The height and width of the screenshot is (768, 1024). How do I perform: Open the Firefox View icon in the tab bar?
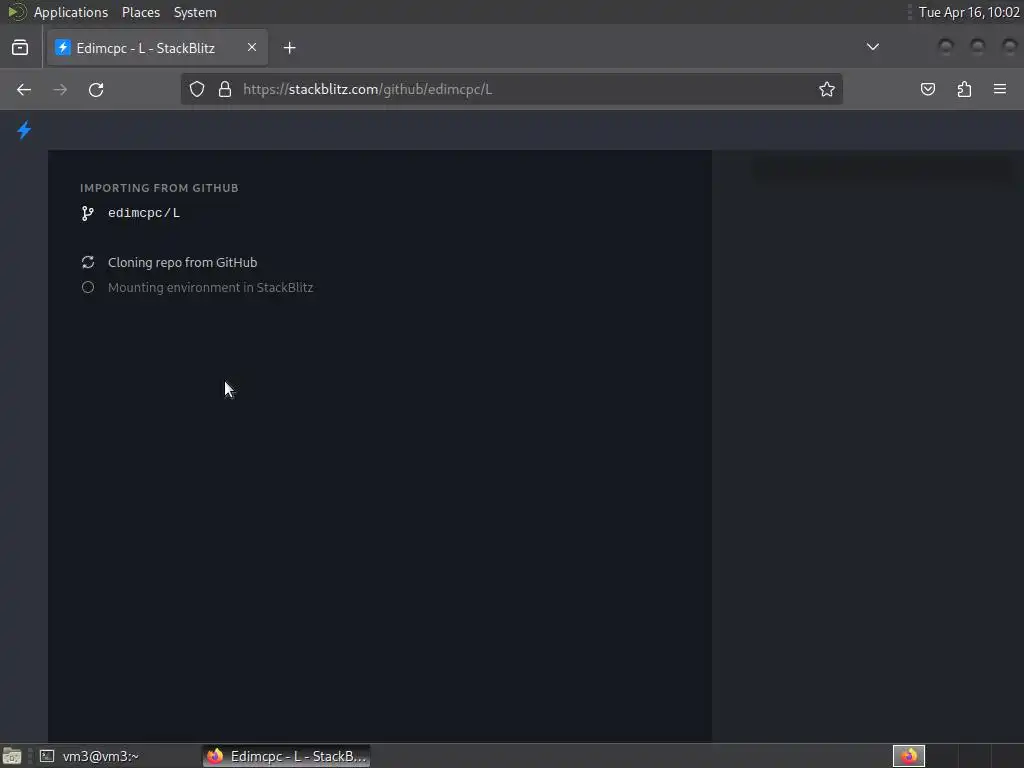tap(20, 48)
